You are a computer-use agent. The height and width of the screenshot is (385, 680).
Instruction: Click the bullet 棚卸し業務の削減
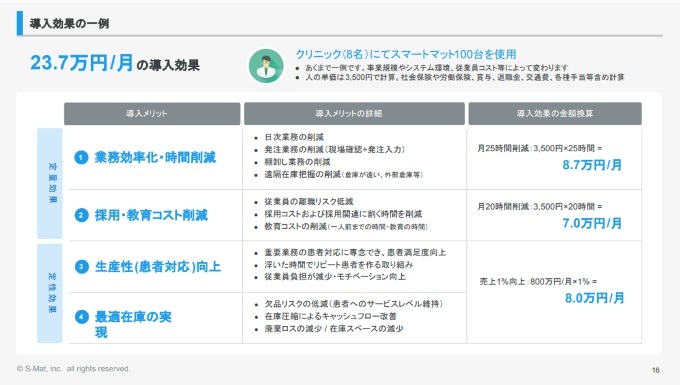[x=298, y=162]
